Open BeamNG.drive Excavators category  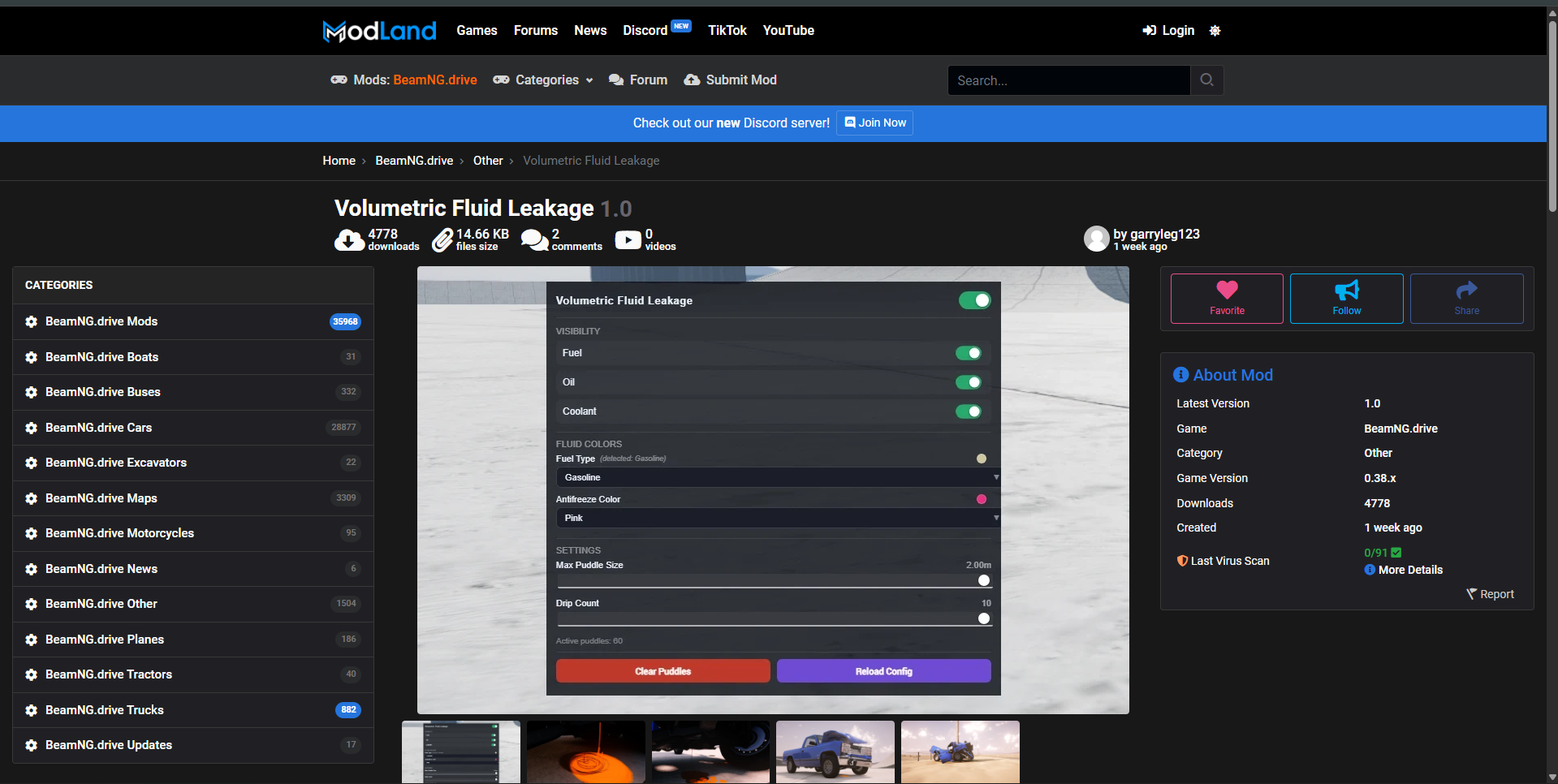click(193, 463)
